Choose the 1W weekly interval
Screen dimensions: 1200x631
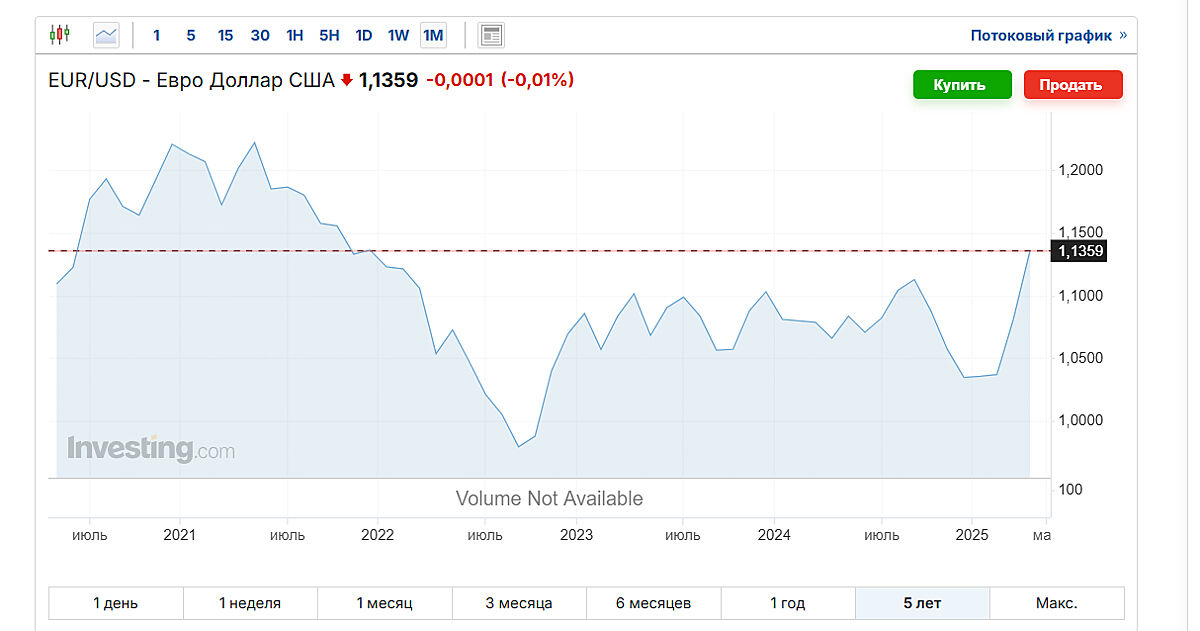point(398,35)
